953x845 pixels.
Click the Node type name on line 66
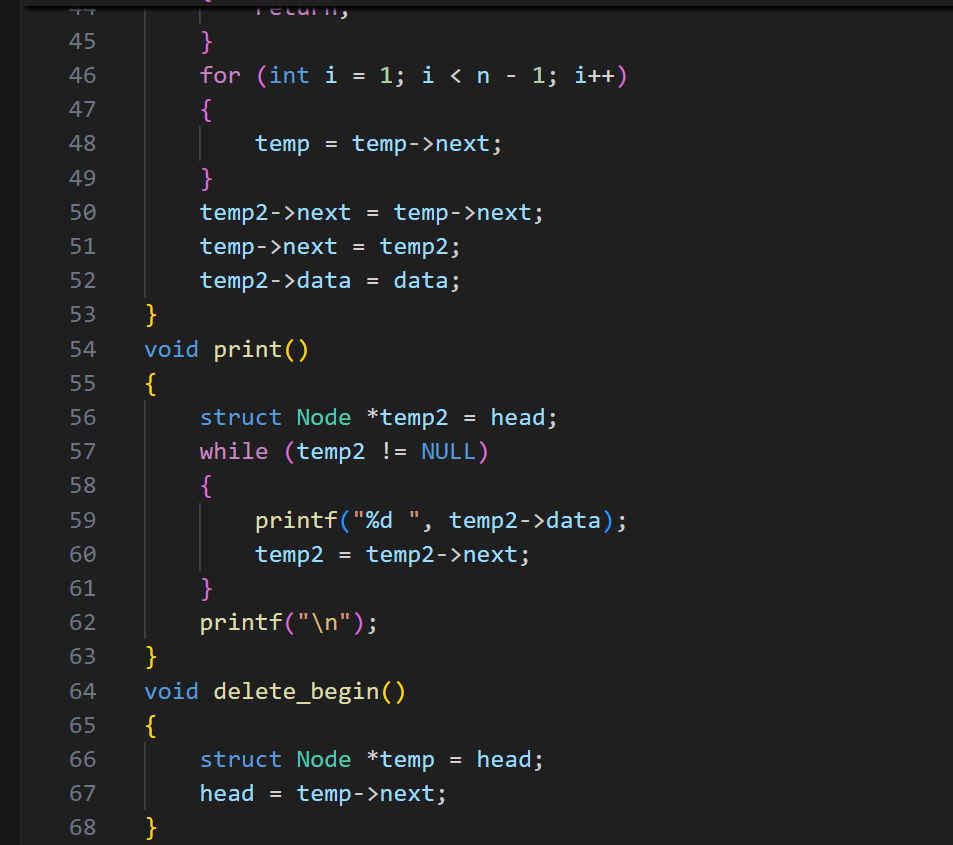(x=322, y=759)
